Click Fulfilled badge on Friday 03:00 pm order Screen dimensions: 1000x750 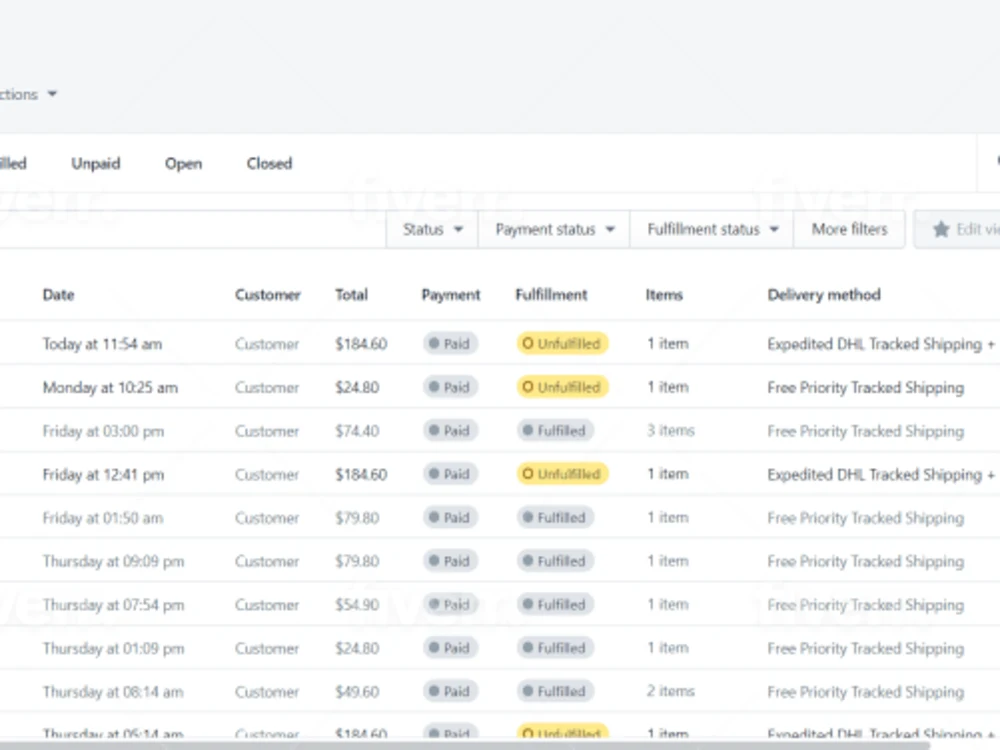coord(555,430)
